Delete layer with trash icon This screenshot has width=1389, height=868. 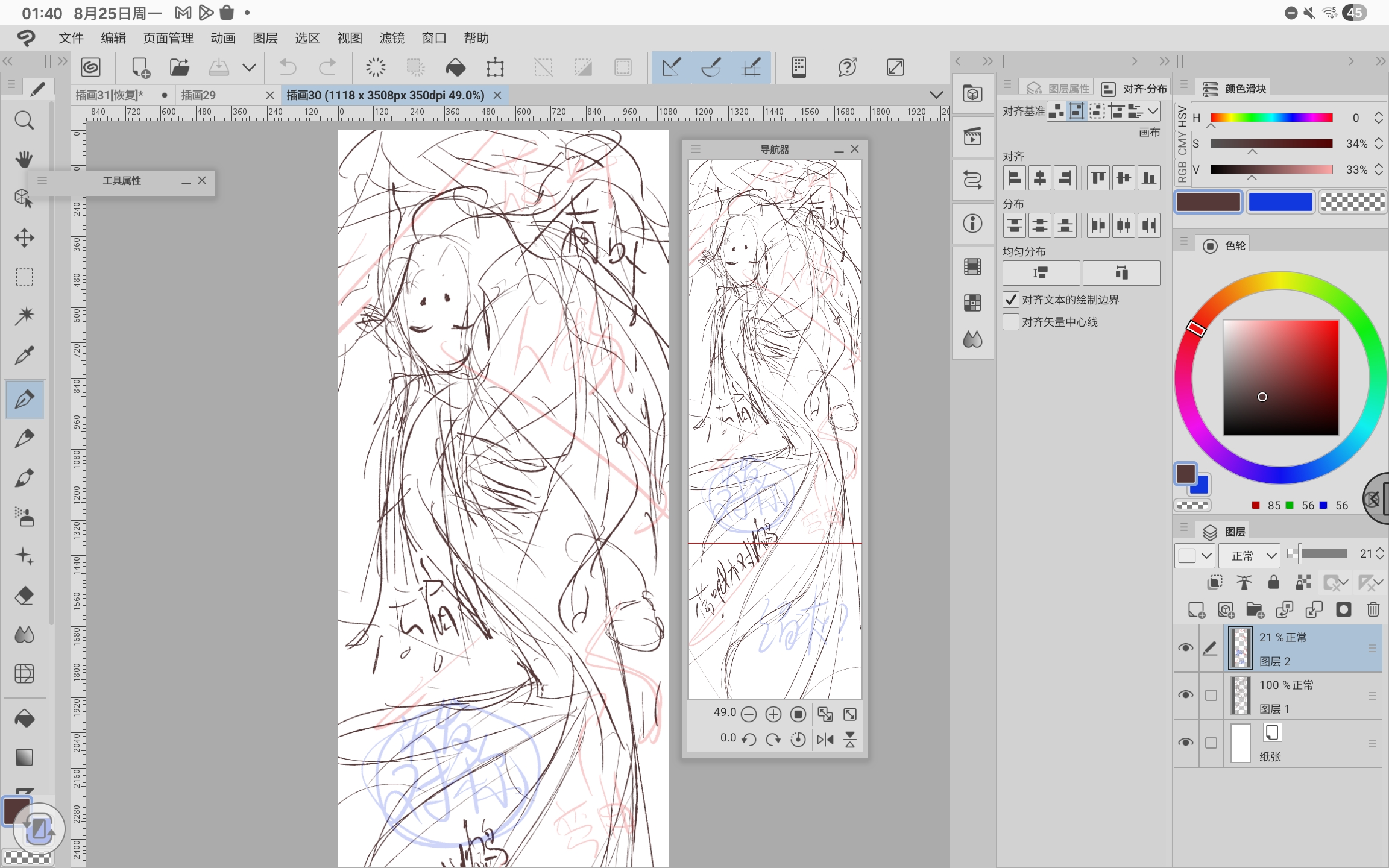(x=1373, y=610)
